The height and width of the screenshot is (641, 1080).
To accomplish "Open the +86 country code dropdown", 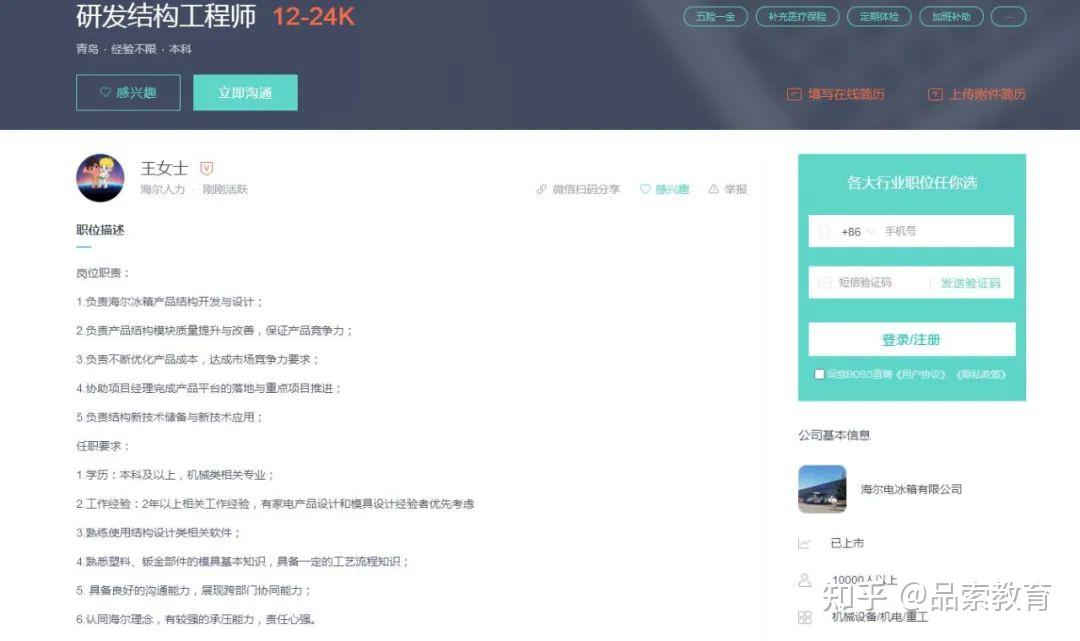I will 858,231.
